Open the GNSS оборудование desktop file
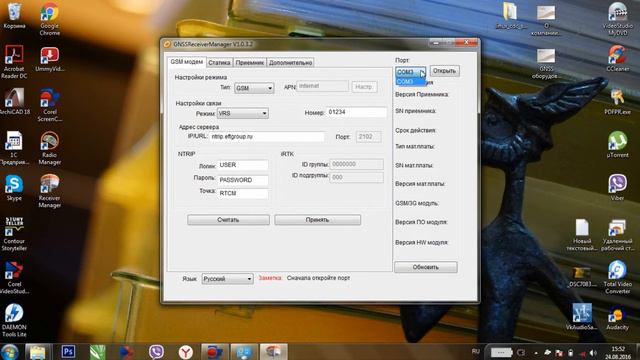640x360 pixels. click(546, 63)
